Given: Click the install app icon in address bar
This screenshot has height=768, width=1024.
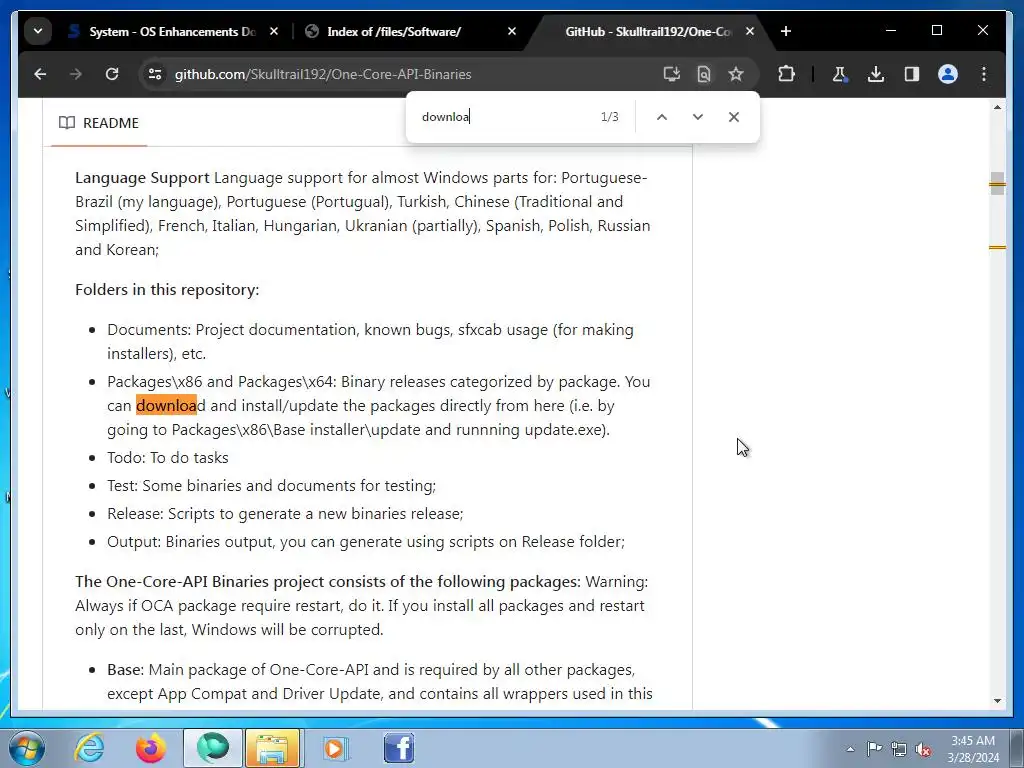Looking at the screenshot, I should (x=671, y=74).
